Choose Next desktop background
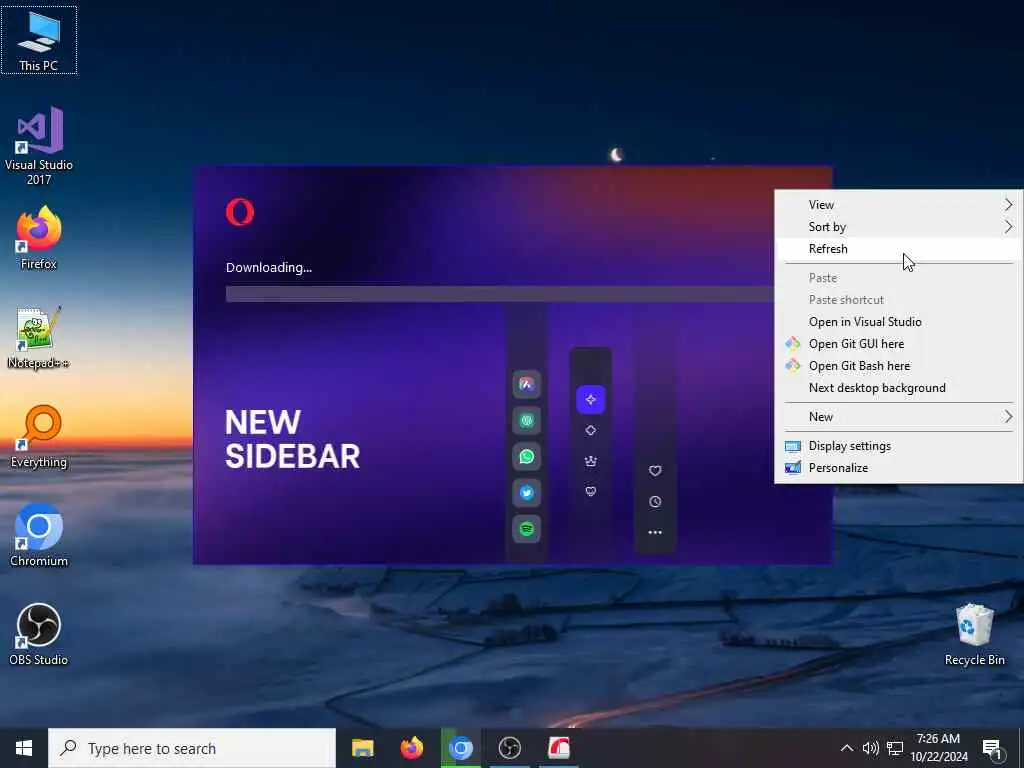Screen dimensions: 1024x768 click(x=899, y=388)
